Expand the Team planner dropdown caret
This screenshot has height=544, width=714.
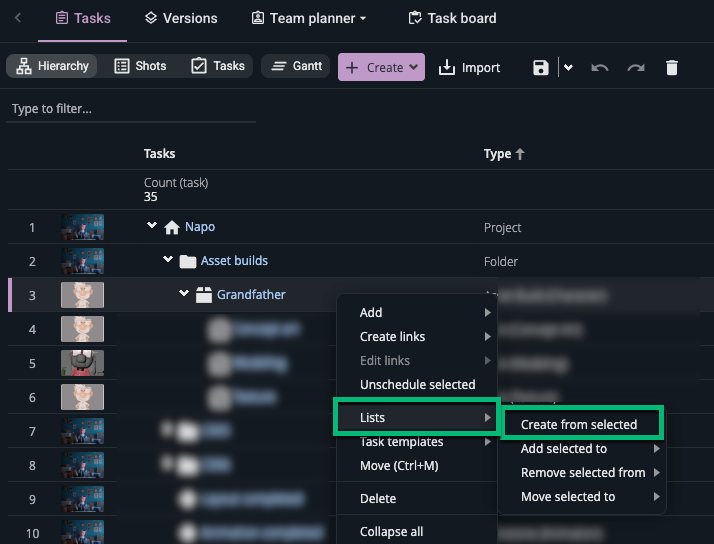pos(363,19)
